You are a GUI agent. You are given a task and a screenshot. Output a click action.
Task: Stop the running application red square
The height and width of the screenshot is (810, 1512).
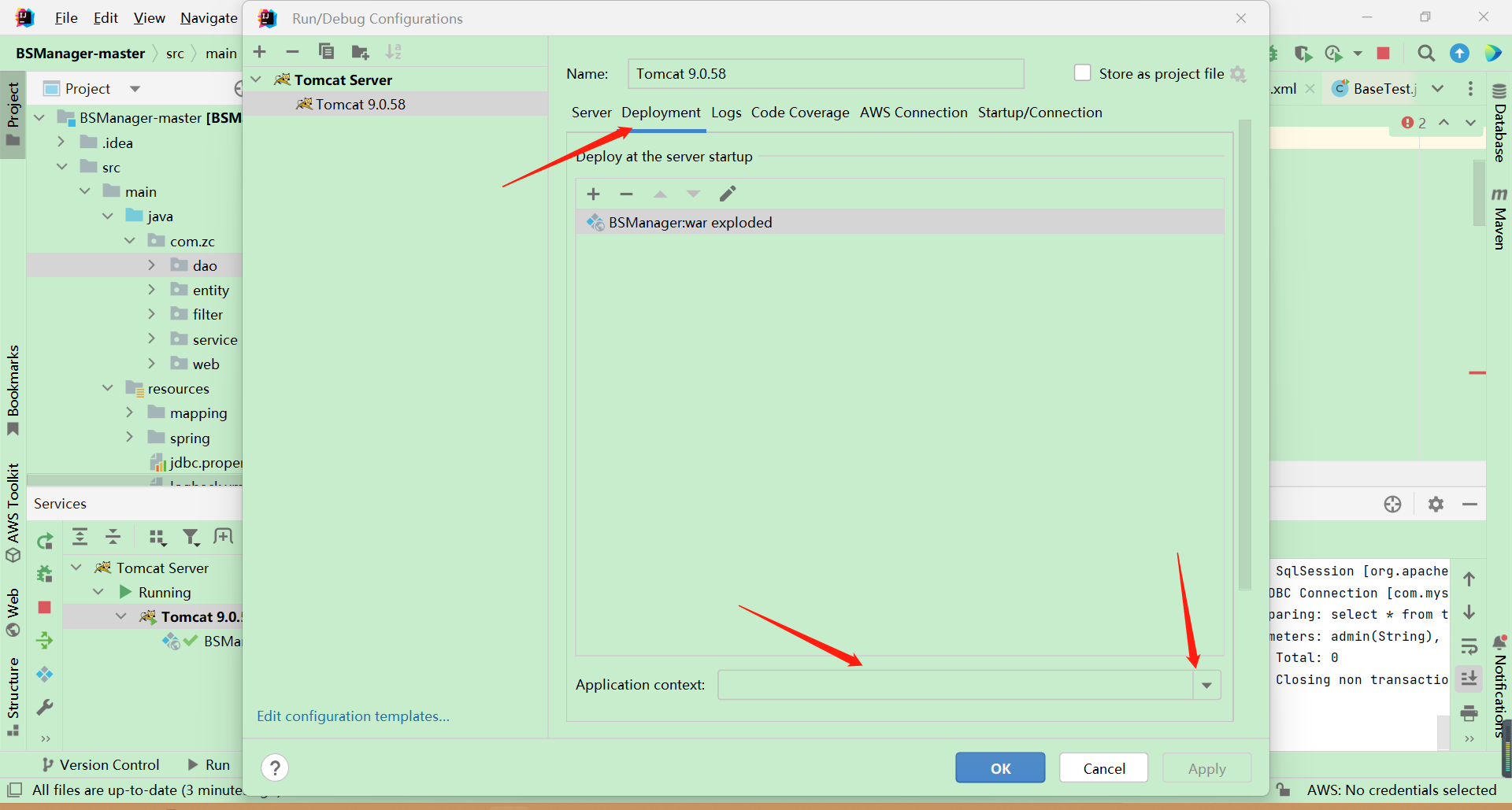point(1383,53)
